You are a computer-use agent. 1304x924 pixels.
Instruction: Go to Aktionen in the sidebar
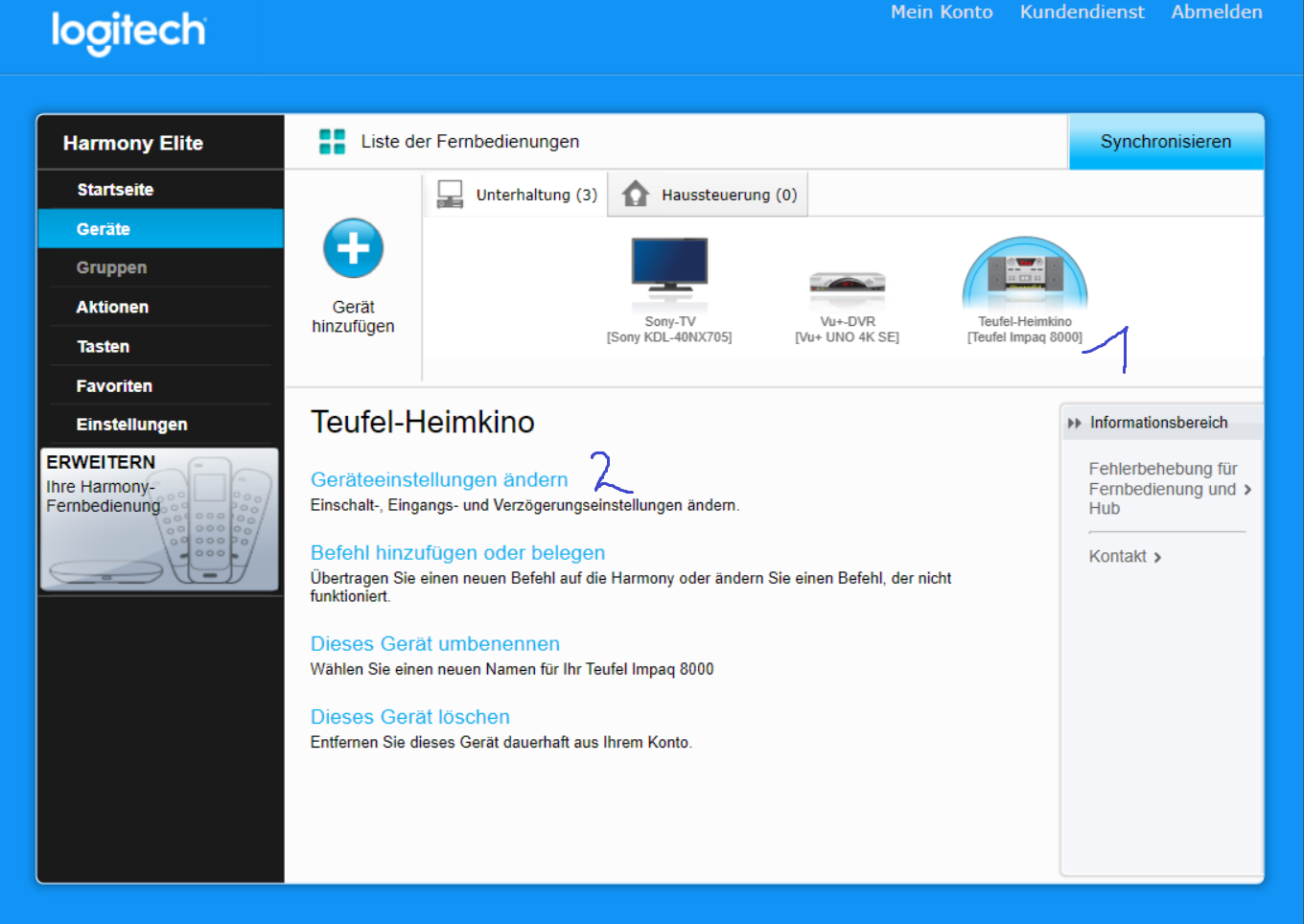pyautogui.click(x=112, y=307)
